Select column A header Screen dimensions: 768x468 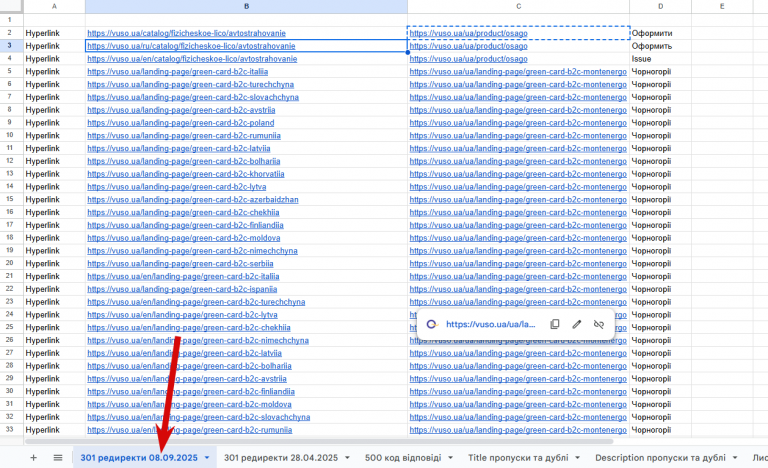54,6
